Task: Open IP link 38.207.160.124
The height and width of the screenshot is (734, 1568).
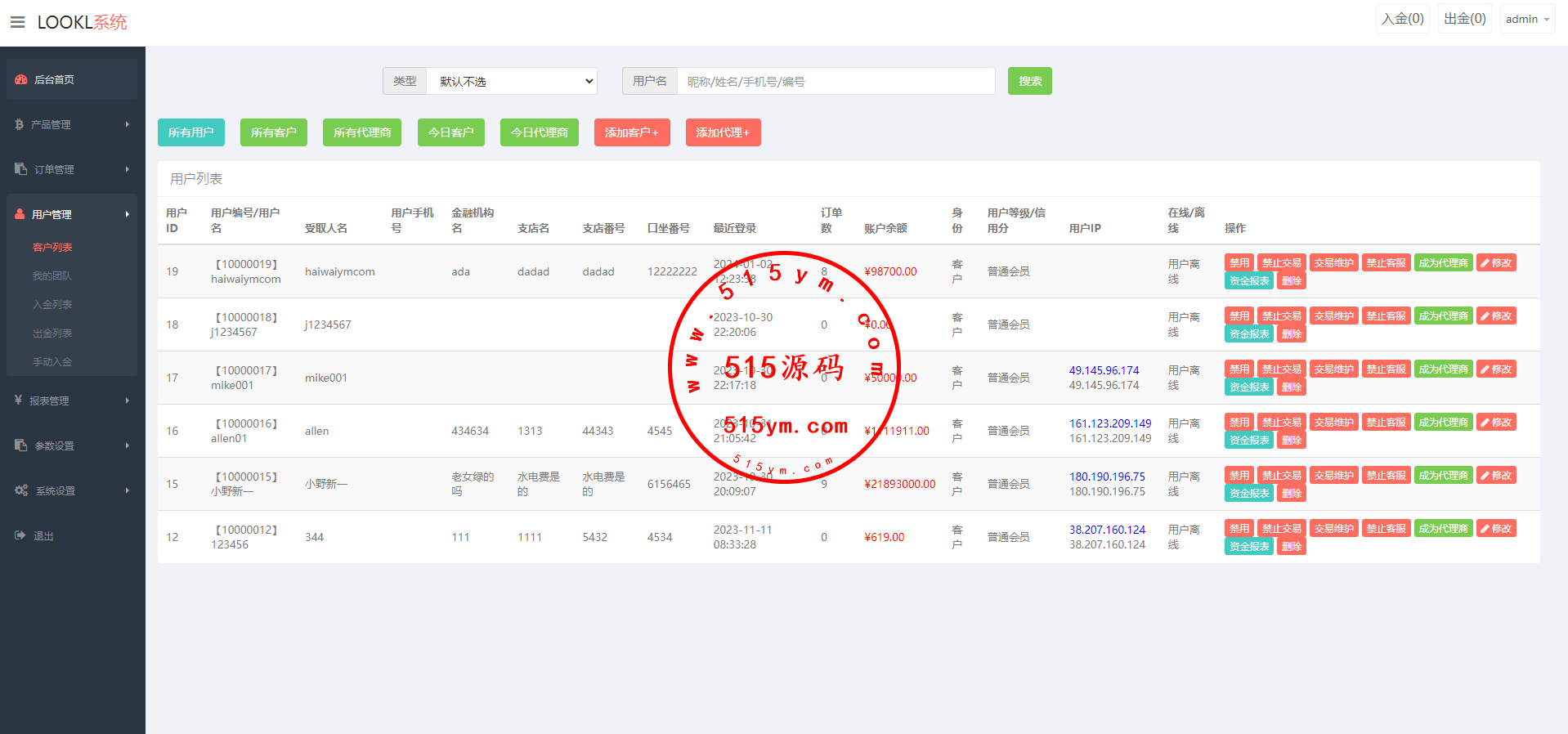Action: coord(1107,530)
